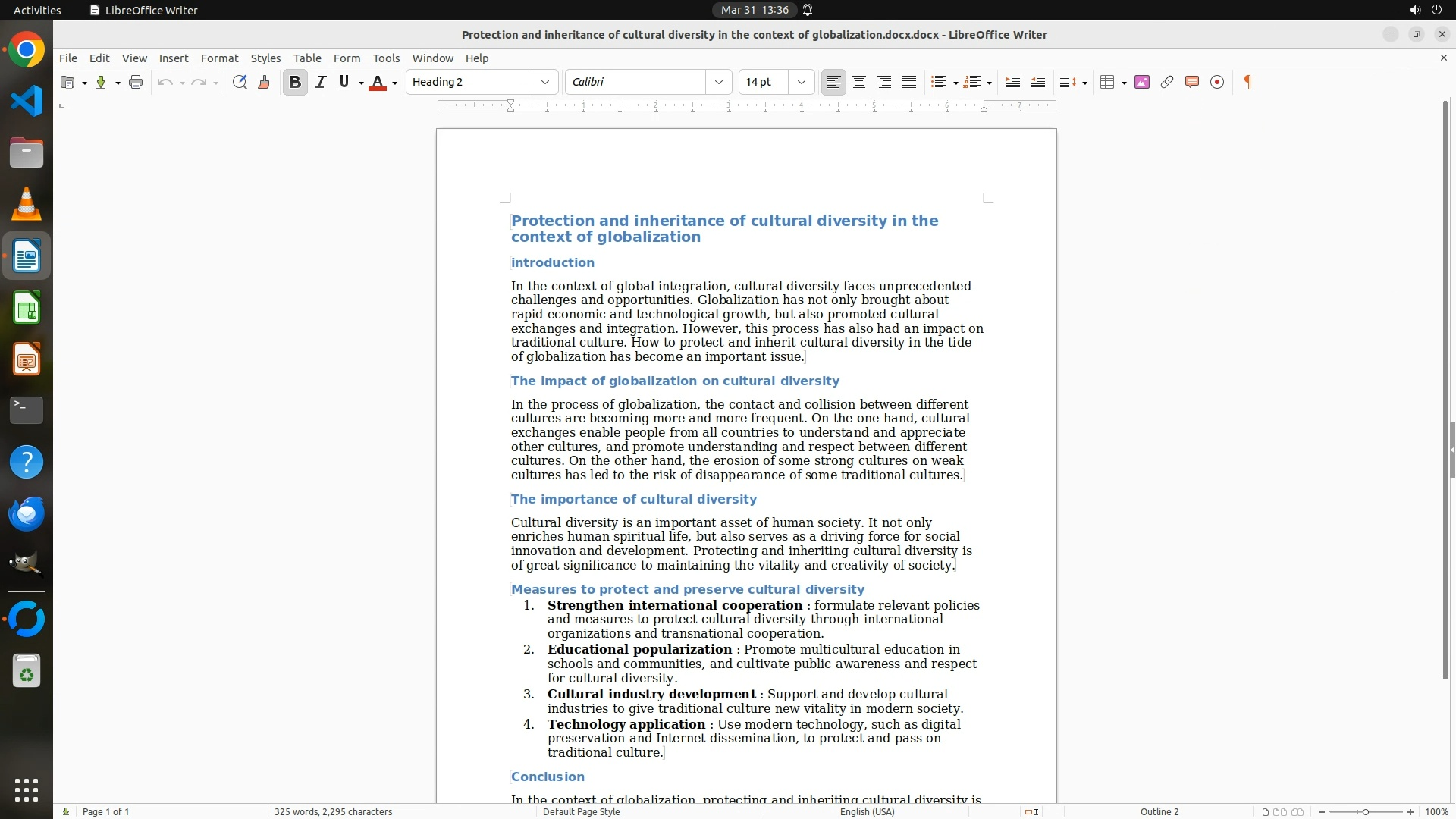Center align the paragraph
Viewport: 1456px width, 819px height.
[x=859, y=82]
